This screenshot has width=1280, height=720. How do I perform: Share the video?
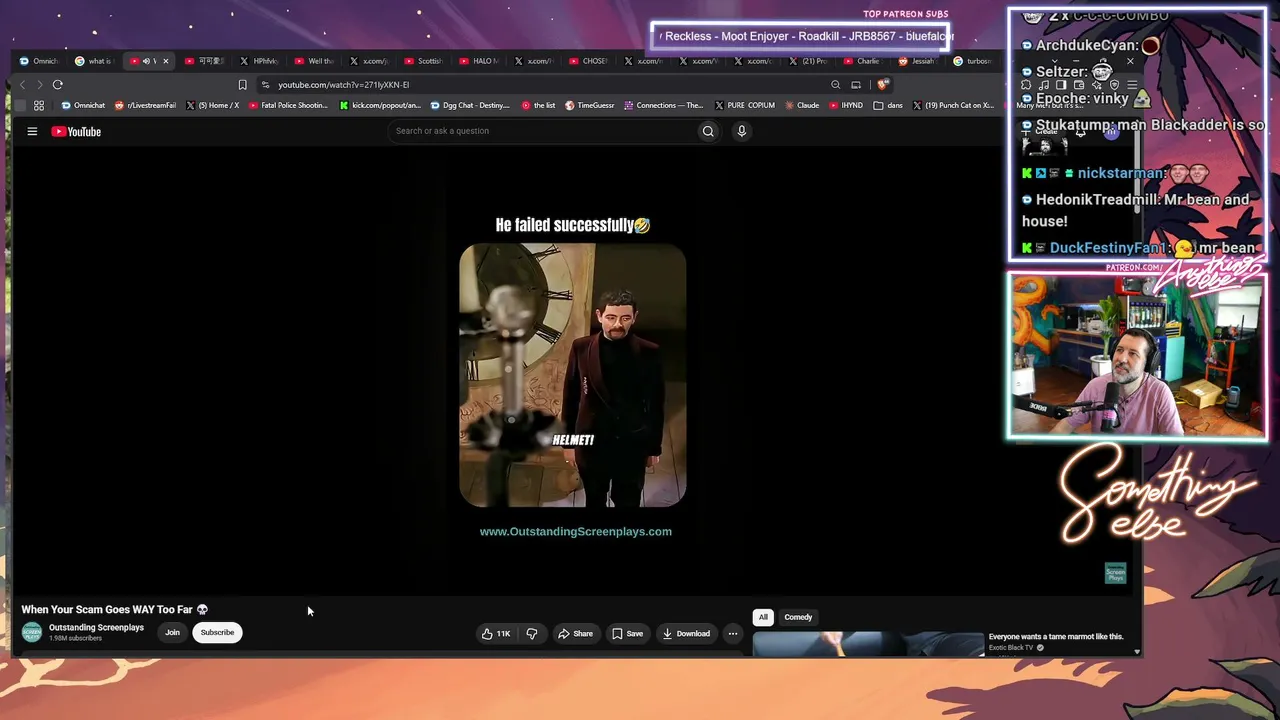tap(576, 633)
